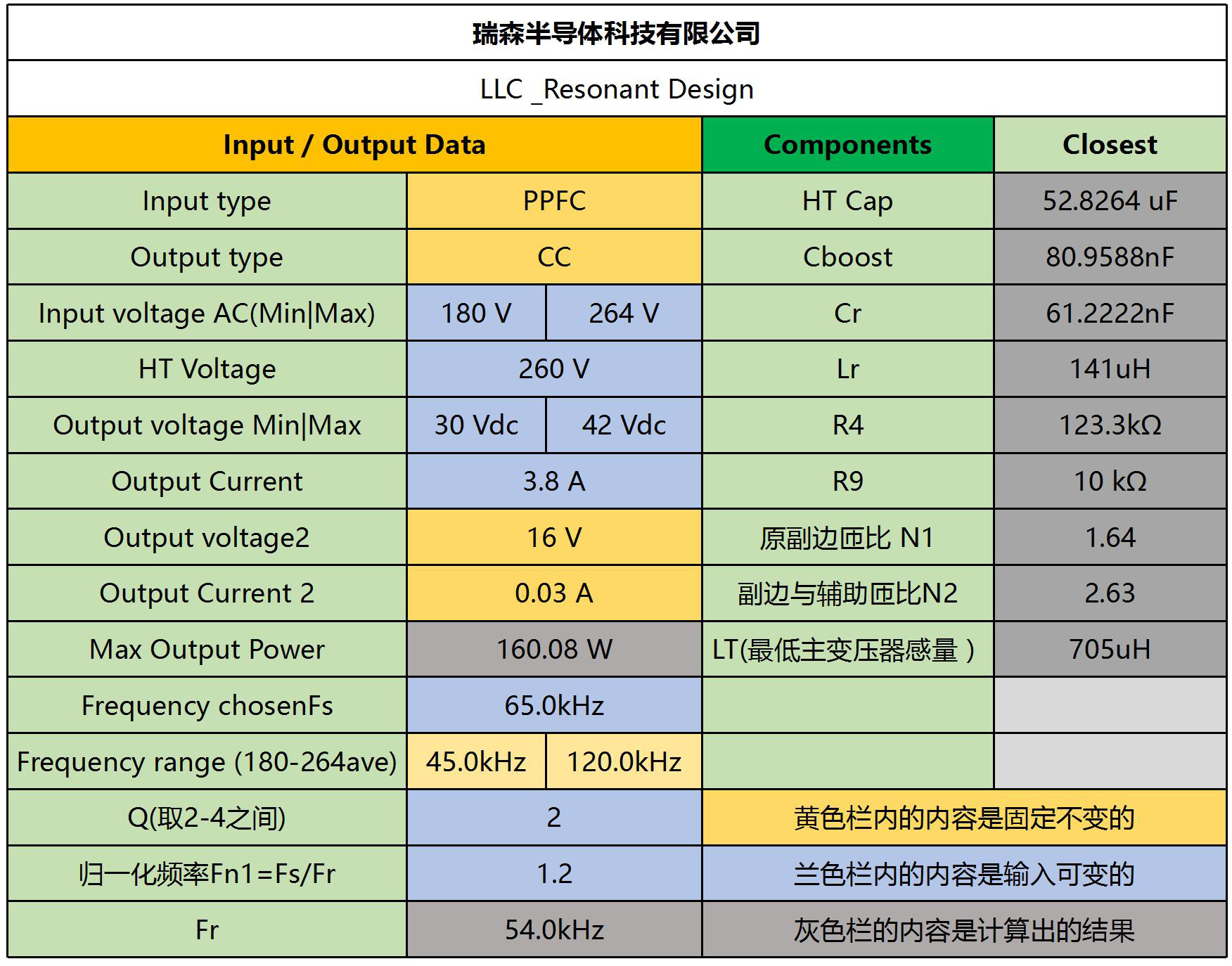This screenshot has height=966, width=1232.
Task: Select the "Q(取2-4之间)" label cell
Action: click(x=207, y=818)
